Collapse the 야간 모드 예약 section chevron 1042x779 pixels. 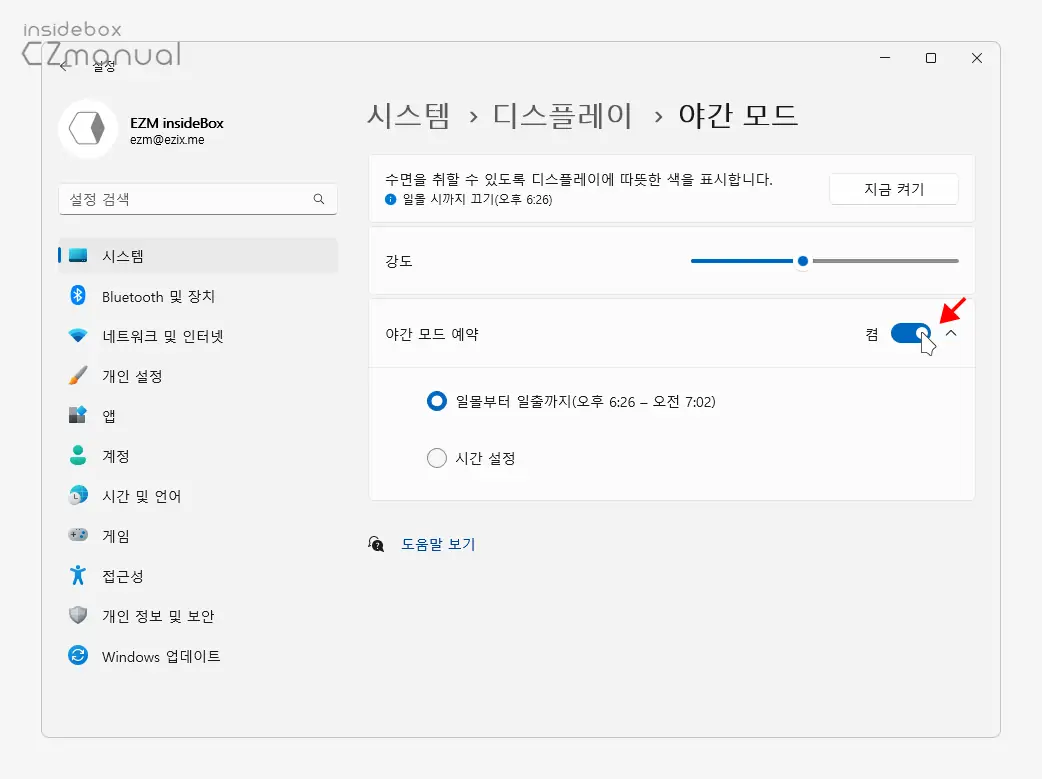tap(950, 333)
